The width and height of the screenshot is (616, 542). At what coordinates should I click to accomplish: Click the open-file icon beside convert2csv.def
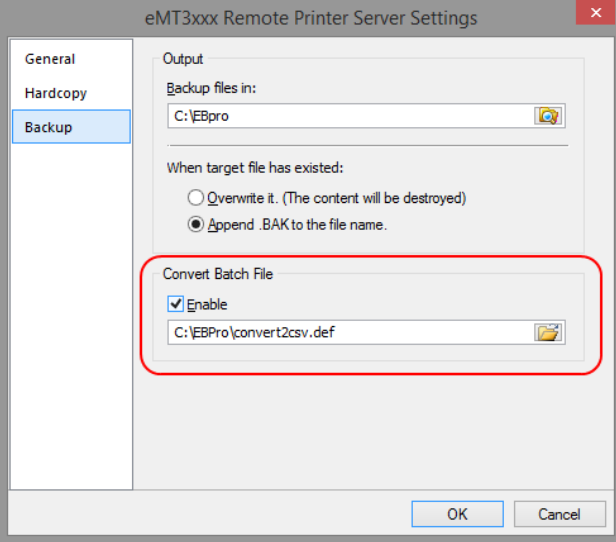(548, 332)
